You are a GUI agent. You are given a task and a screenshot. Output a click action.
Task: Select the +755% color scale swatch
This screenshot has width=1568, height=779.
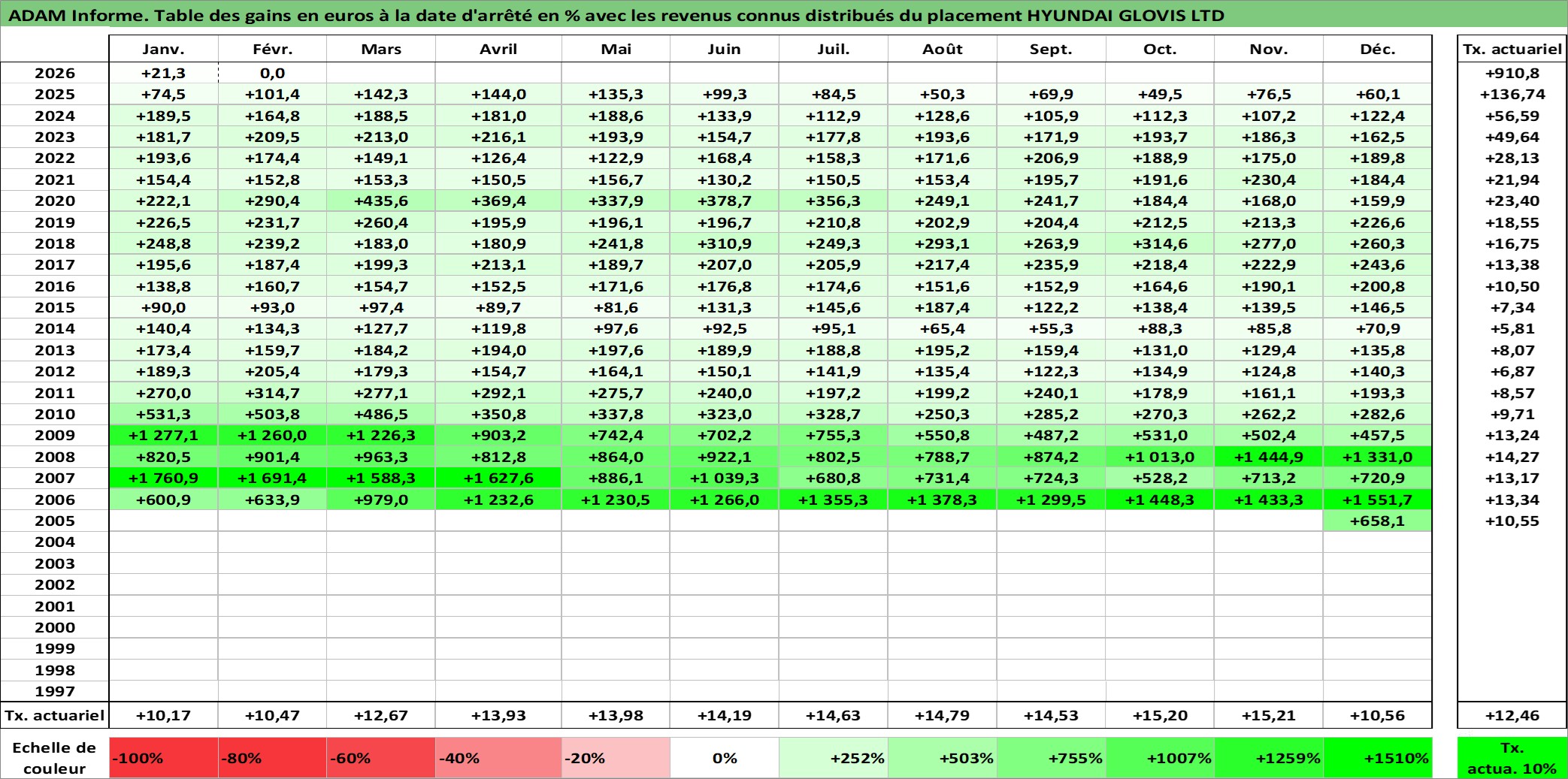pos(1051,758)
